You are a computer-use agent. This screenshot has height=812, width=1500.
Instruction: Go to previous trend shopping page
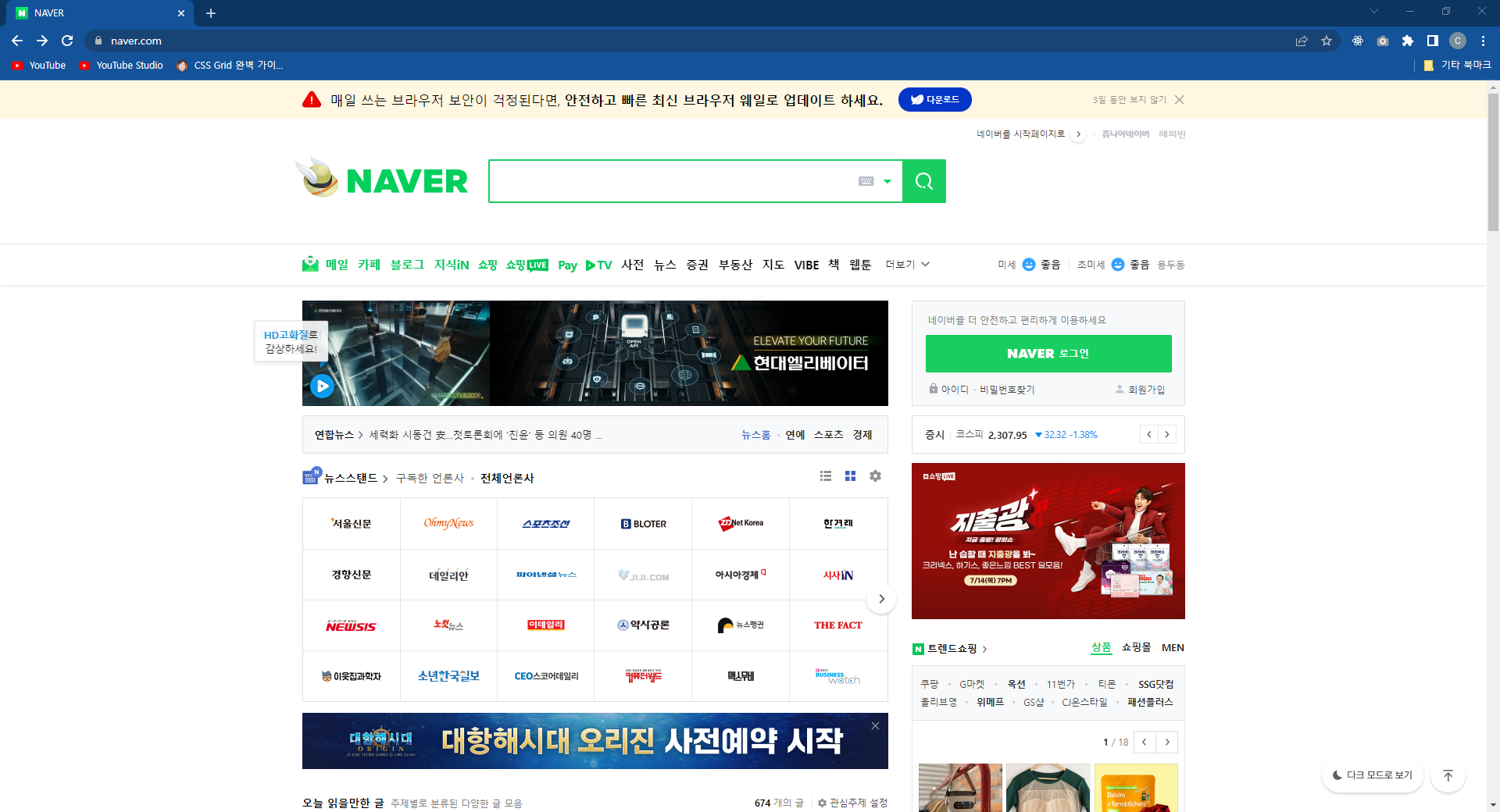[x=1145, y=742]
